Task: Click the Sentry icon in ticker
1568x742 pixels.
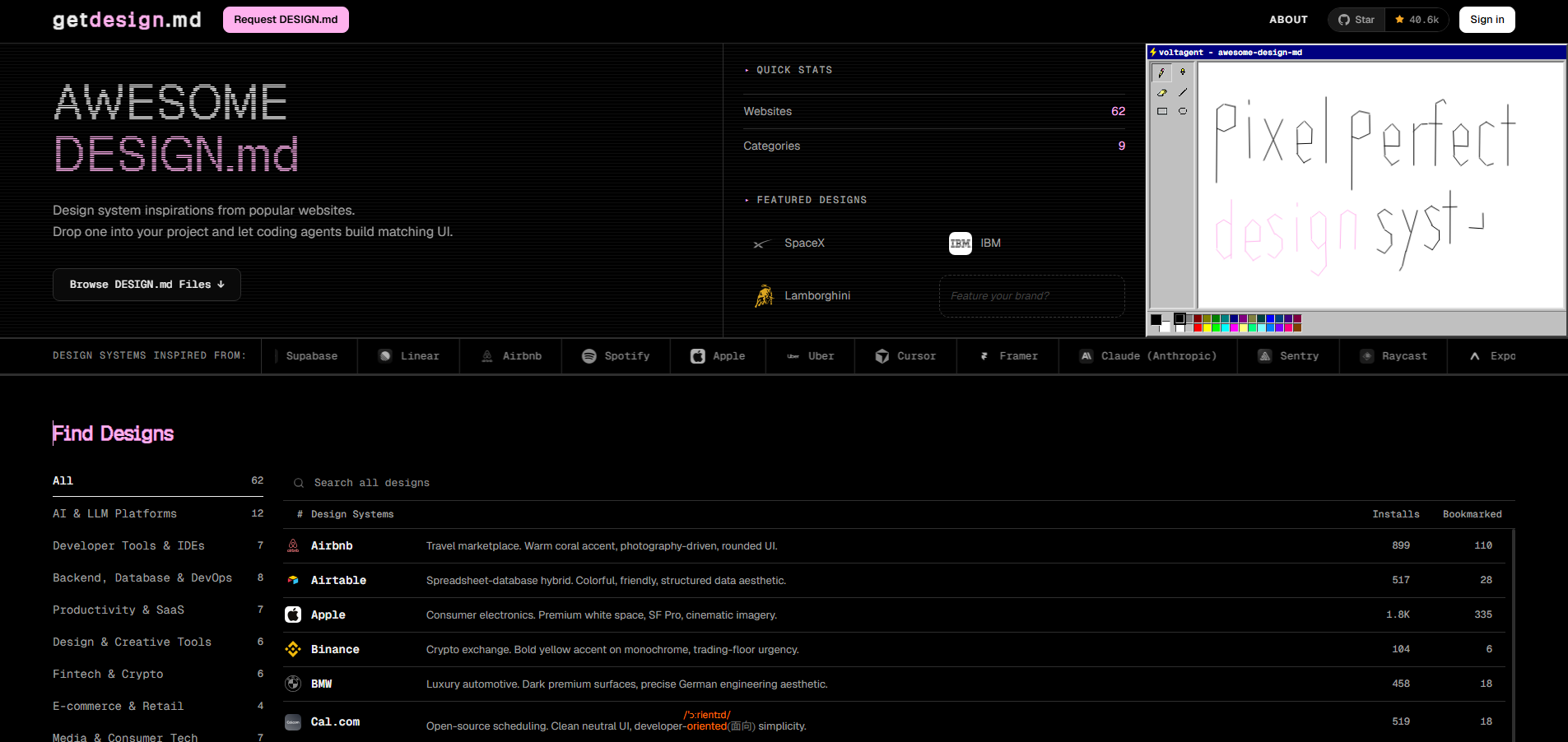Action: [x=1265, y=356]
